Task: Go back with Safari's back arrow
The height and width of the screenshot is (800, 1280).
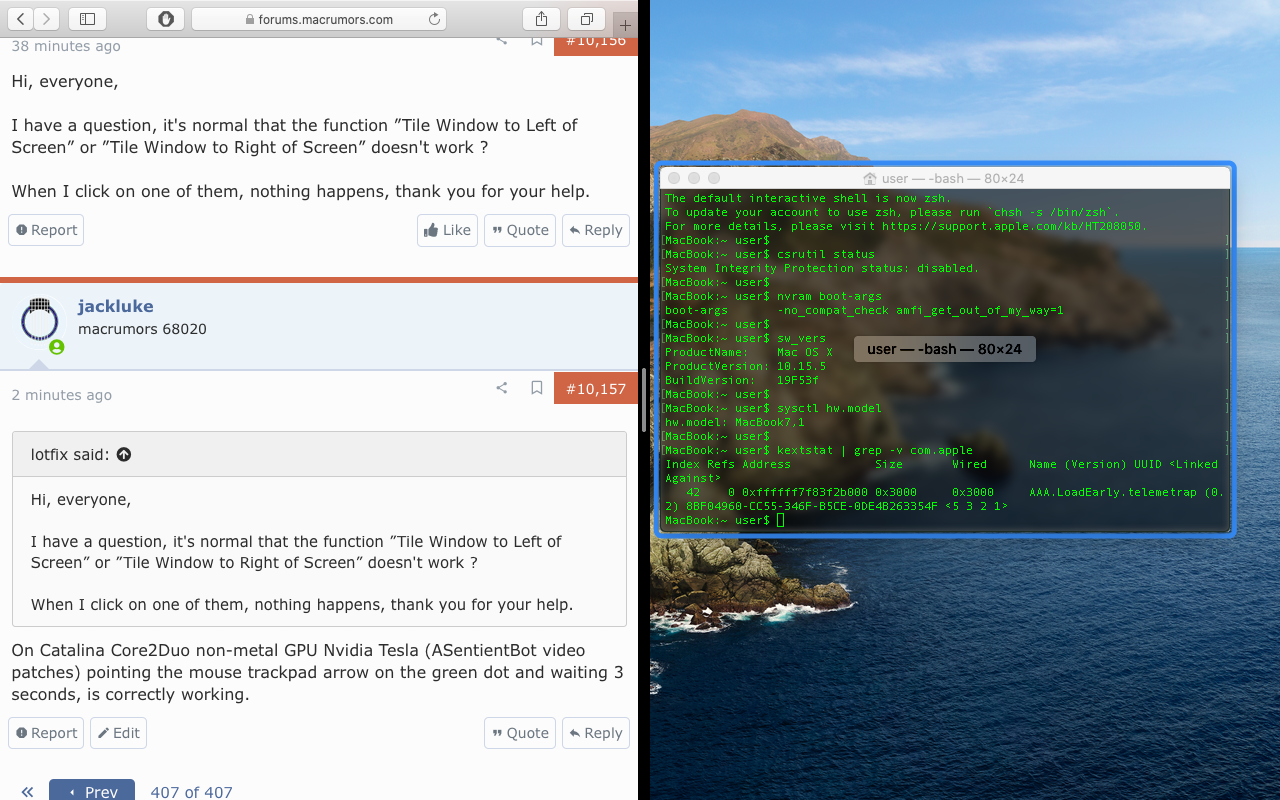Action: [21, 19]
